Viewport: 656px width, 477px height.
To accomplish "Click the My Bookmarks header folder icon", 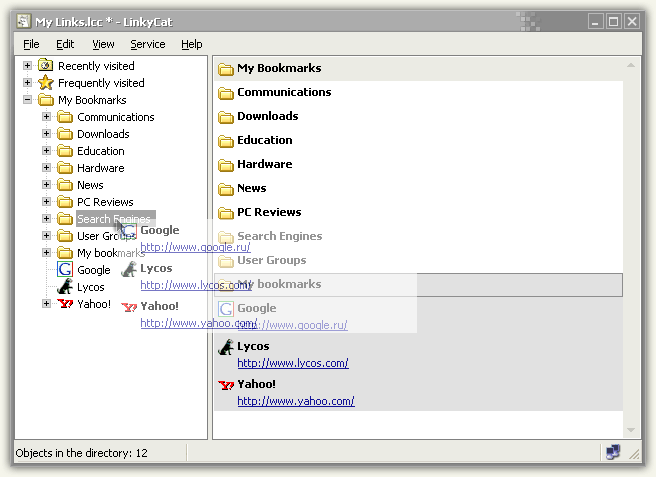I will [226, 69].
